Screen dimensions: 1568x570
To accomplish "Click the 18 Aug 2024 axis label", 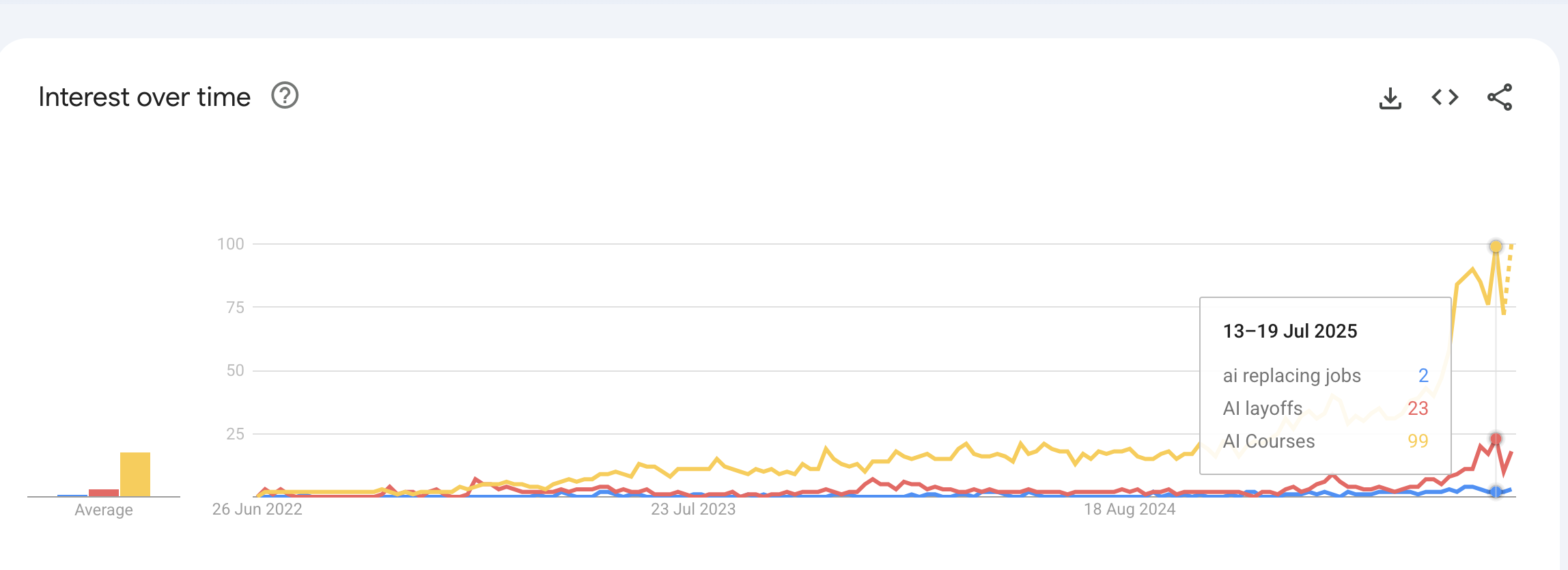I will [x=1130, y=509].
